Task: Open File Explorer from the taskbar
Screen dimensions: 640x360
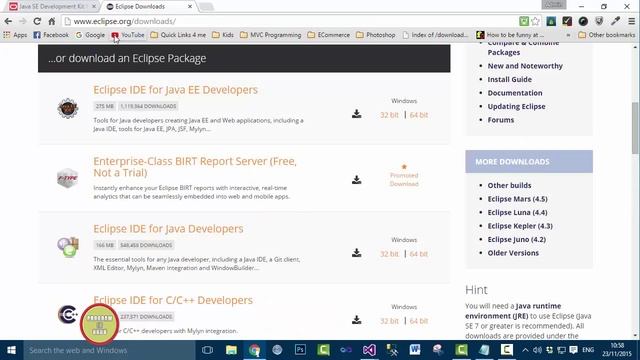Action: tap(231, 350)
